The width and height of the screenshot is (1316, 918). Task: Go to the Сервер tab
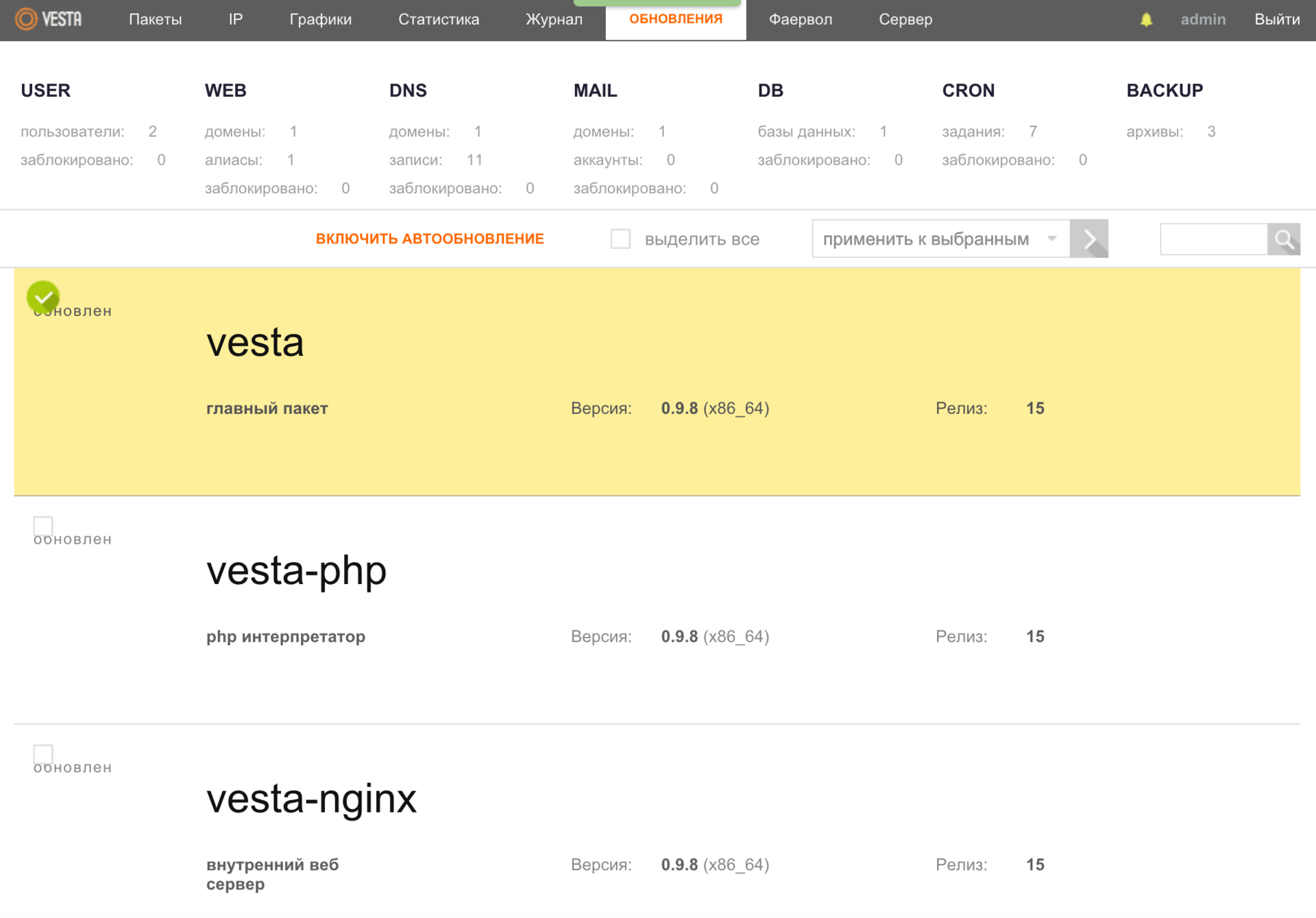click(905, 20)
